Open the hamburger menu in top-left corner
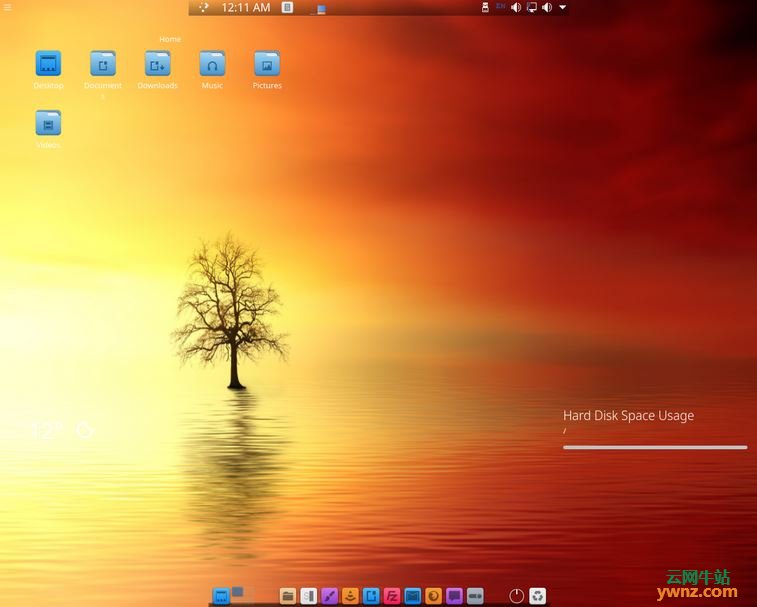The width and height of the screenshot is (757, 607). point(8,8)
